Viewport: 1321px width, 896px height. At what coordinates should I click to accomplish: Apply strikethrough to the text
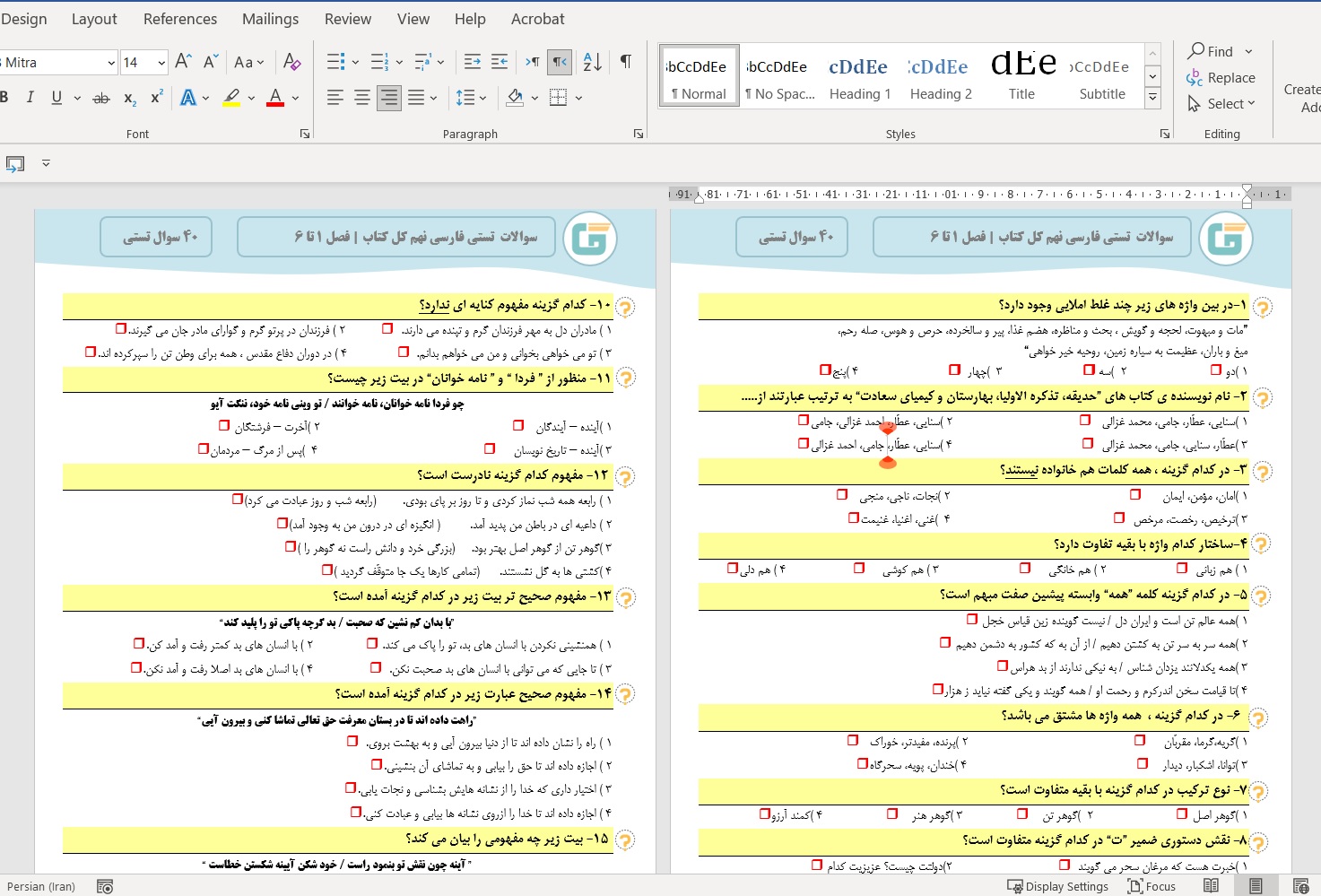click(x=101, y=97)
